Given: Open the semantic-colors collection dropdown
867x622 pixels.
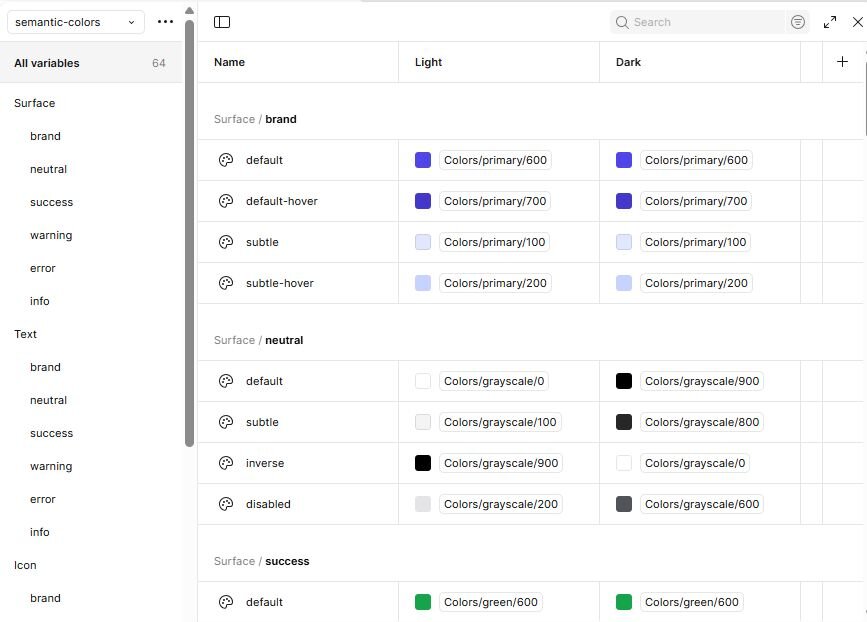Looking at the screenshot, I should point(76,22).
